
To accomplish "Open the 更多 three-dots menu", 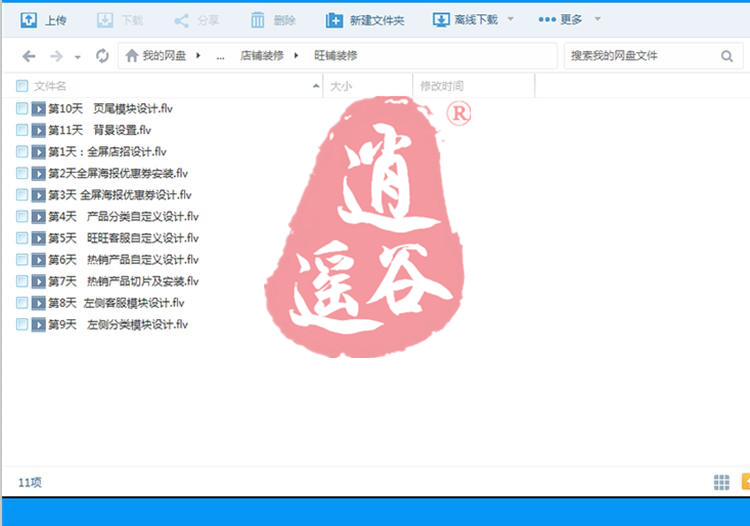I will point(547,20).
